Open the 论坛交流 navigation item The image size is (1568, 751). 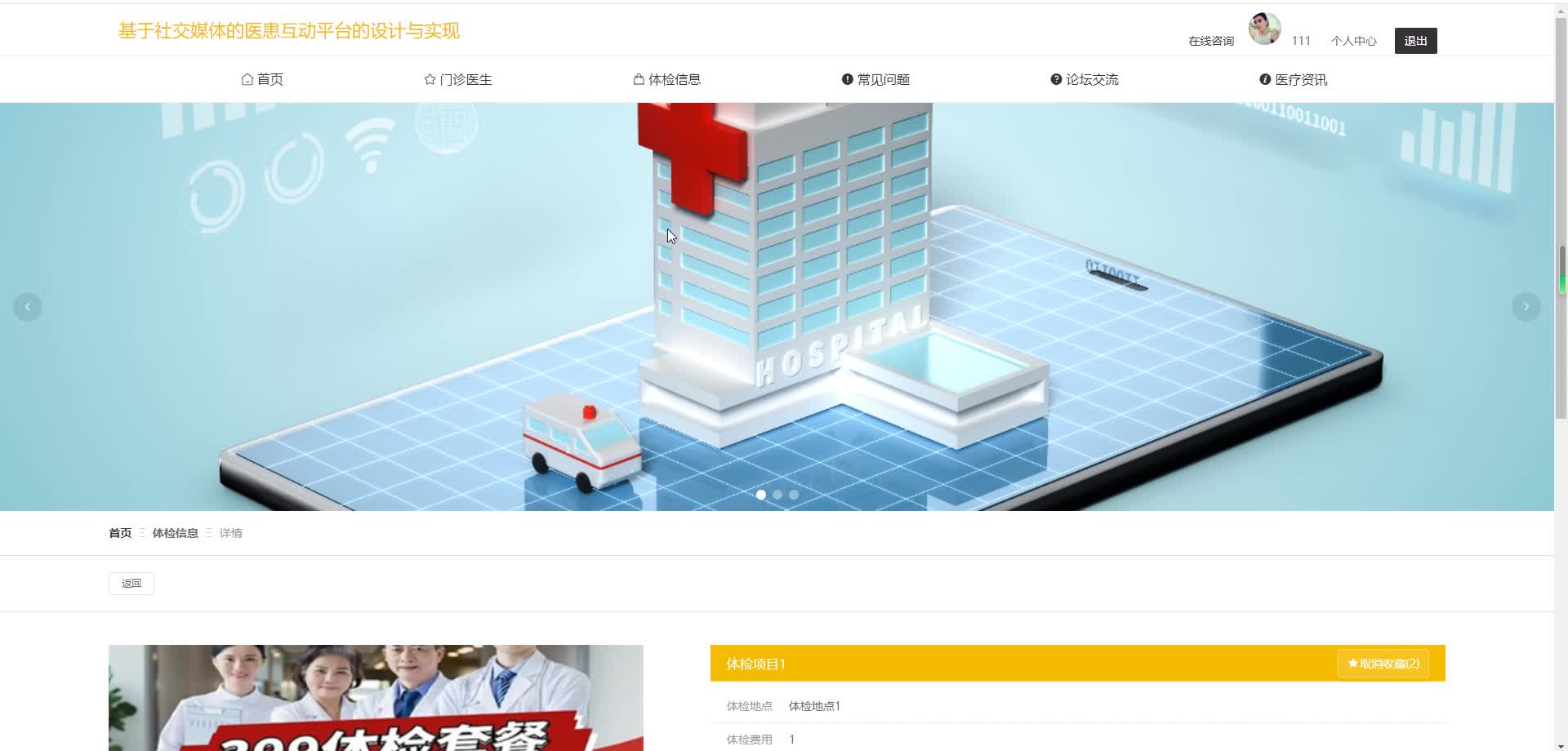tap(1085, 79)
